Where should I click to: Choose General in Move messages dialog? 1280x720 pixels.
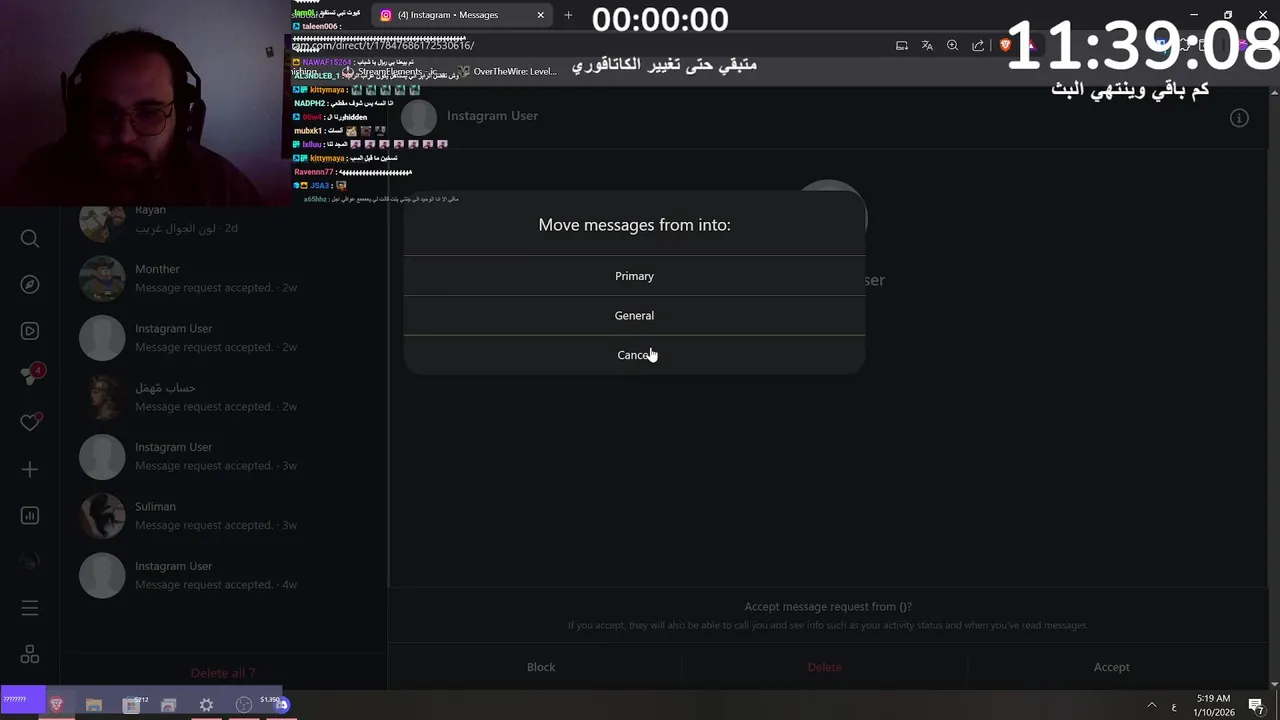(634, 315)
